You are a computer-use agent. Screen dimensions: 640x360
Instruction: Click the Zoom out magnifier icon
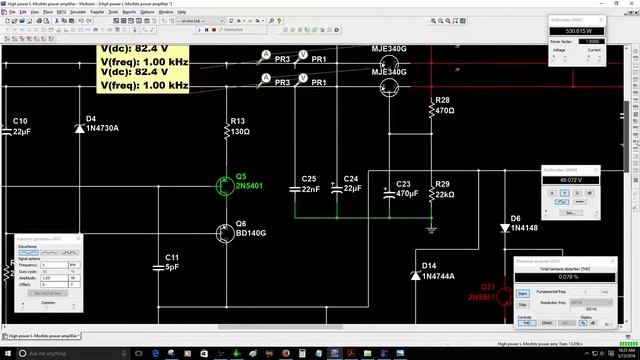point(440,21)
